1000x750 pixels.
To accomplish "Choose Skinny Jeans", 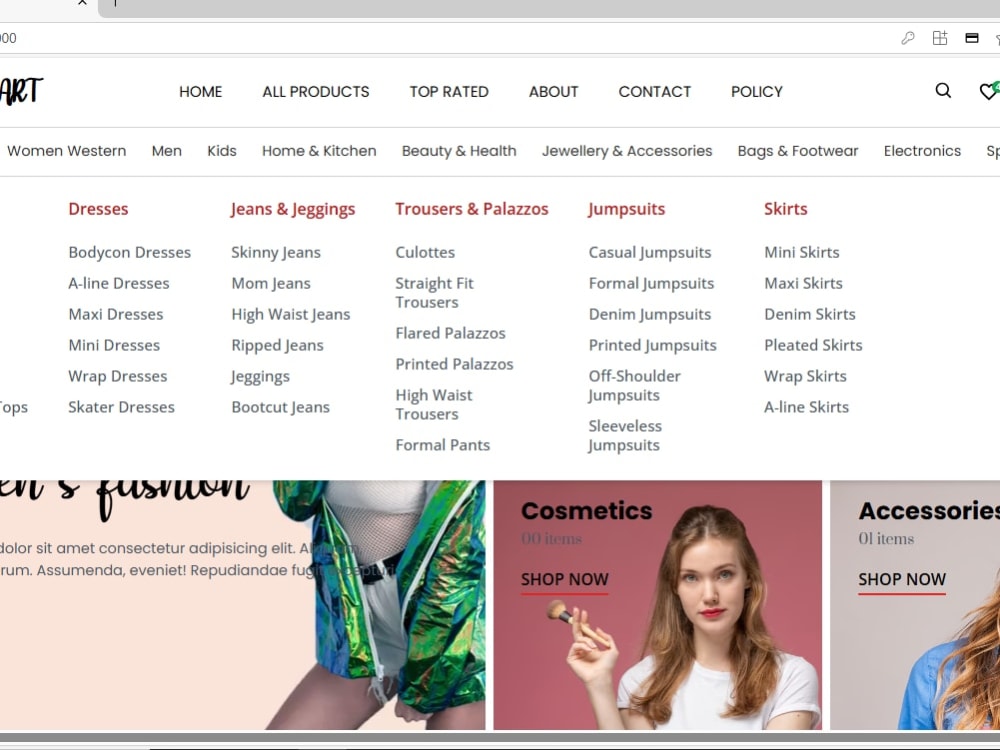I will pos(276,253).
